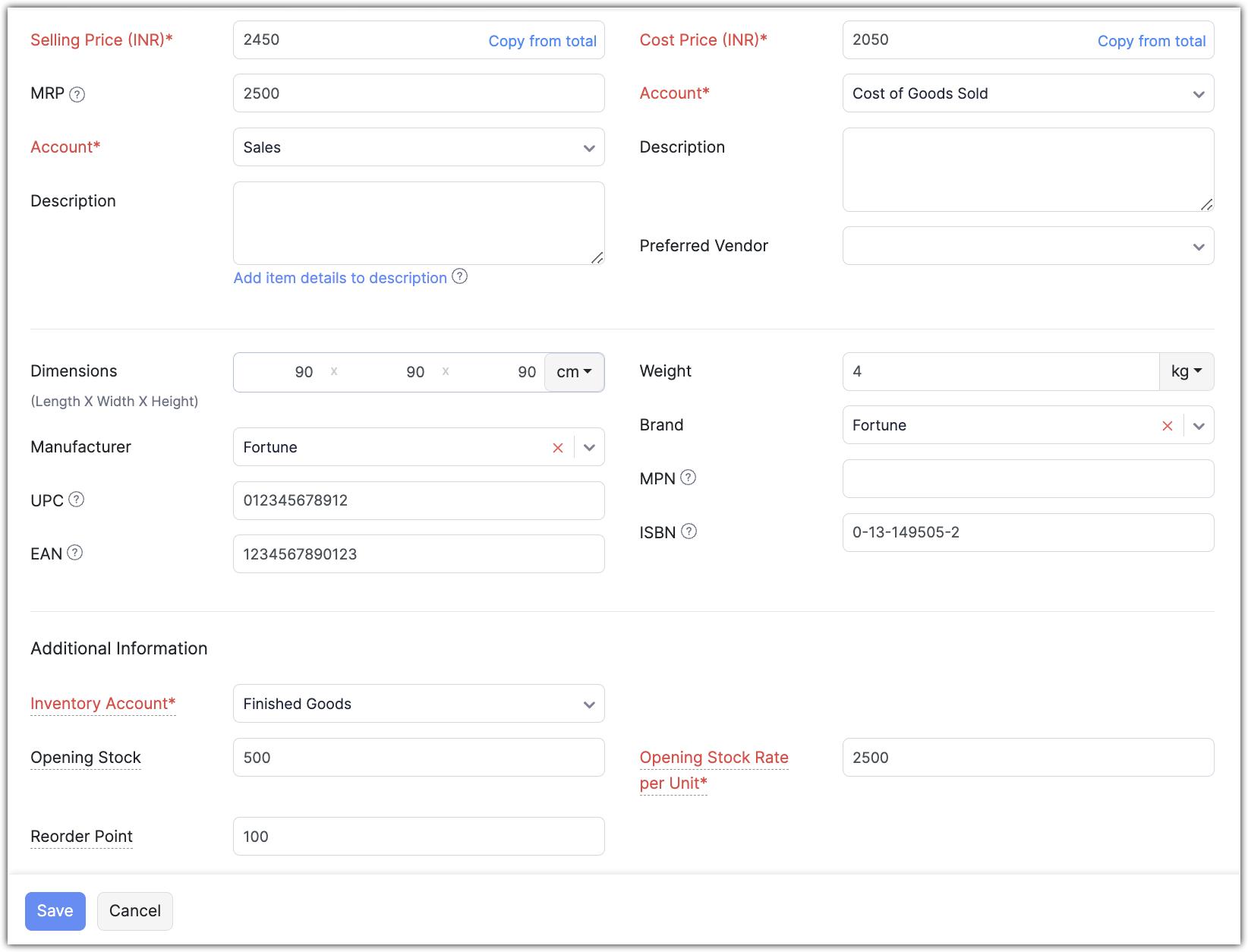Clear the Manufacturer Fortune selection
The image size is (1248, 952).
pyautogui.click(x=558, y=448)
